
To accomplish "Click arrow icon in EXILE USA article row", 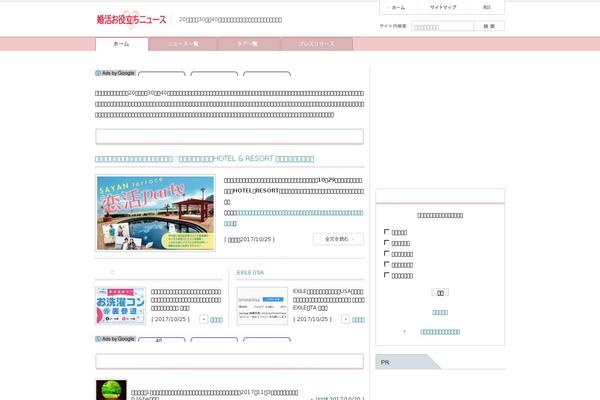I will [346, 319].
